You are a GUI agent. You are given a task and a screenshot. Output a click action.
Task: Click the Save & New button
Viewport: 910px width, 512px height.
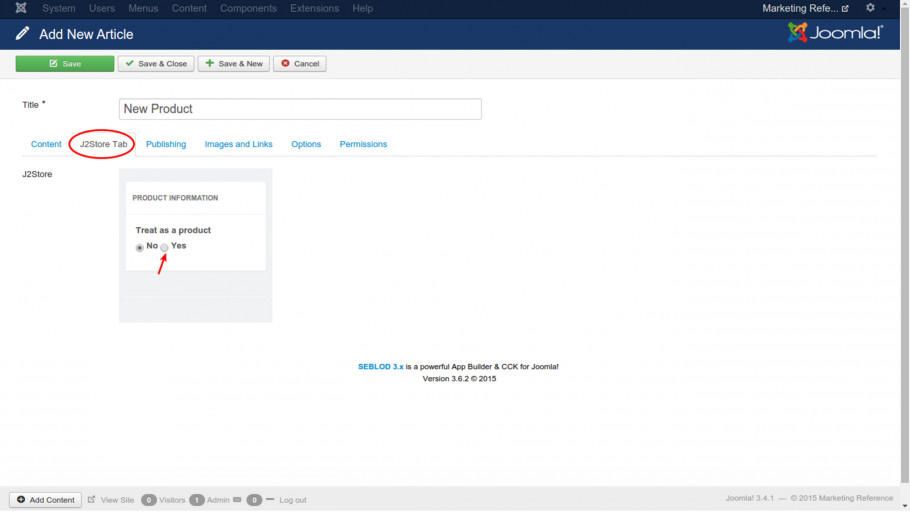coord(234,63)
